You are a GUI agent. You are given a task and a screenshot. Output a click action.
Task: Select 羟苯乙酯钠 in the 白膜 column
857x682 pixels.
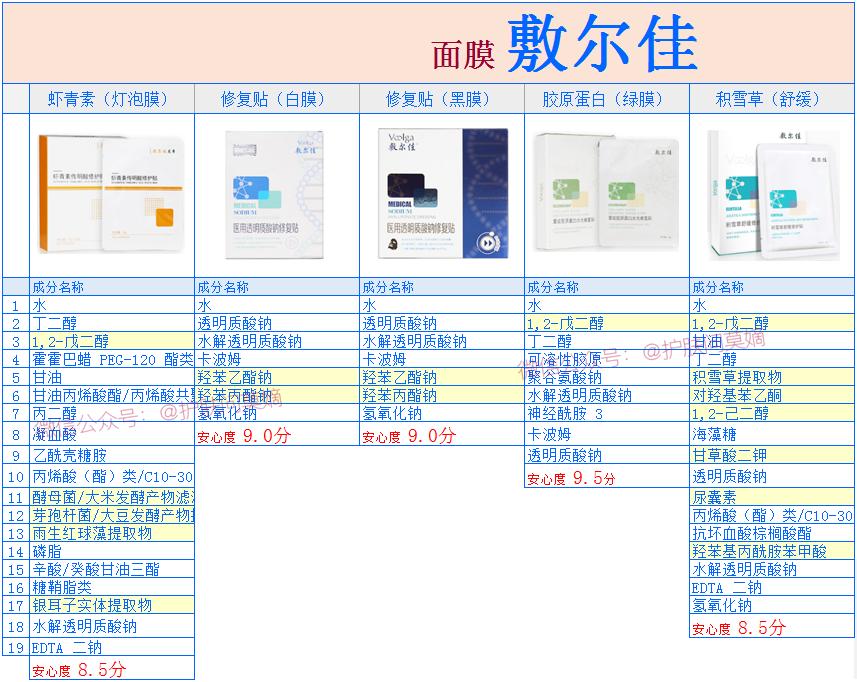277,377
